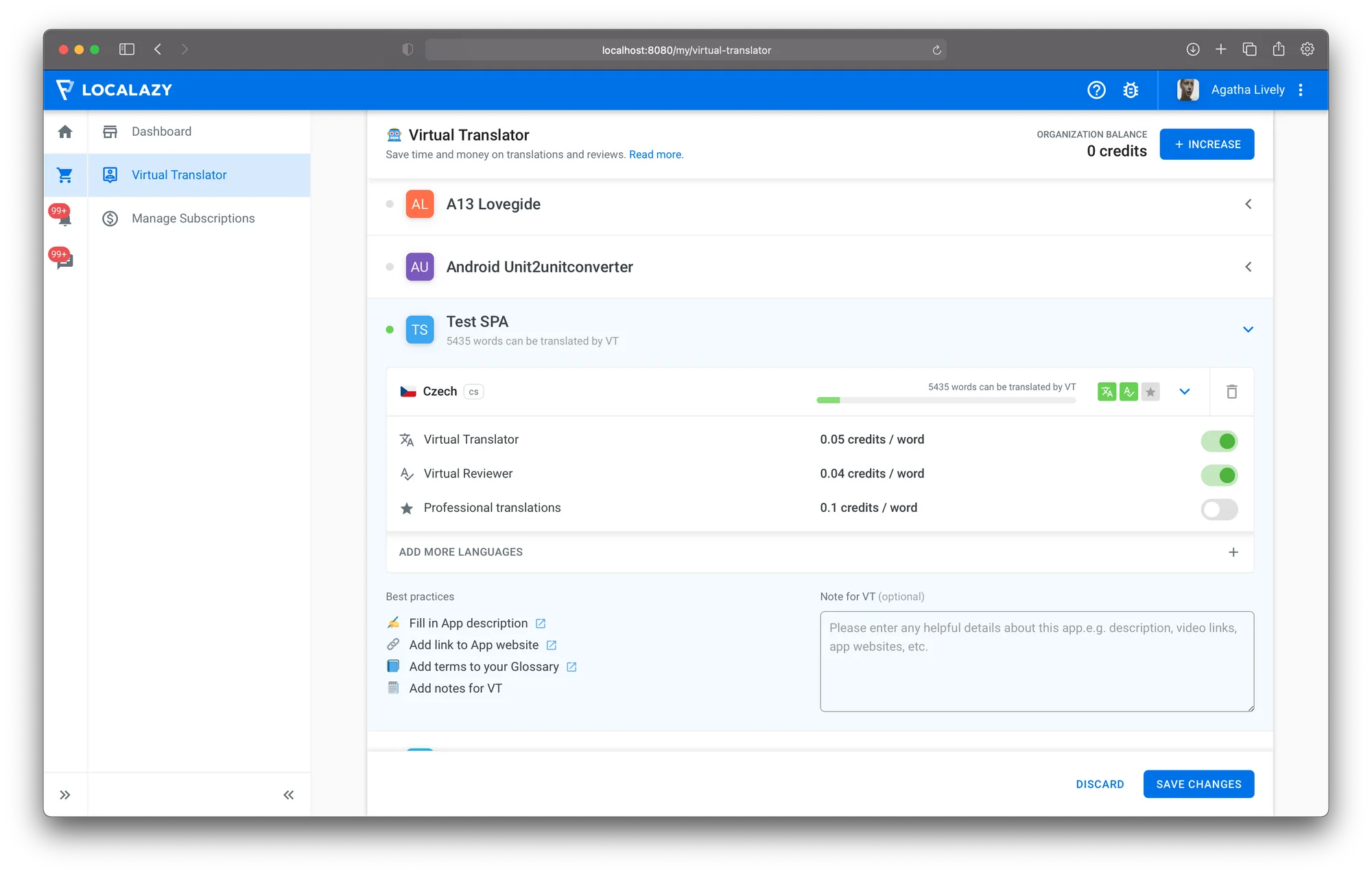Open messages chat icon with badge
The width and height of the screenshot is (1372, 874).
pyautogui.click(x=64, y=261)
